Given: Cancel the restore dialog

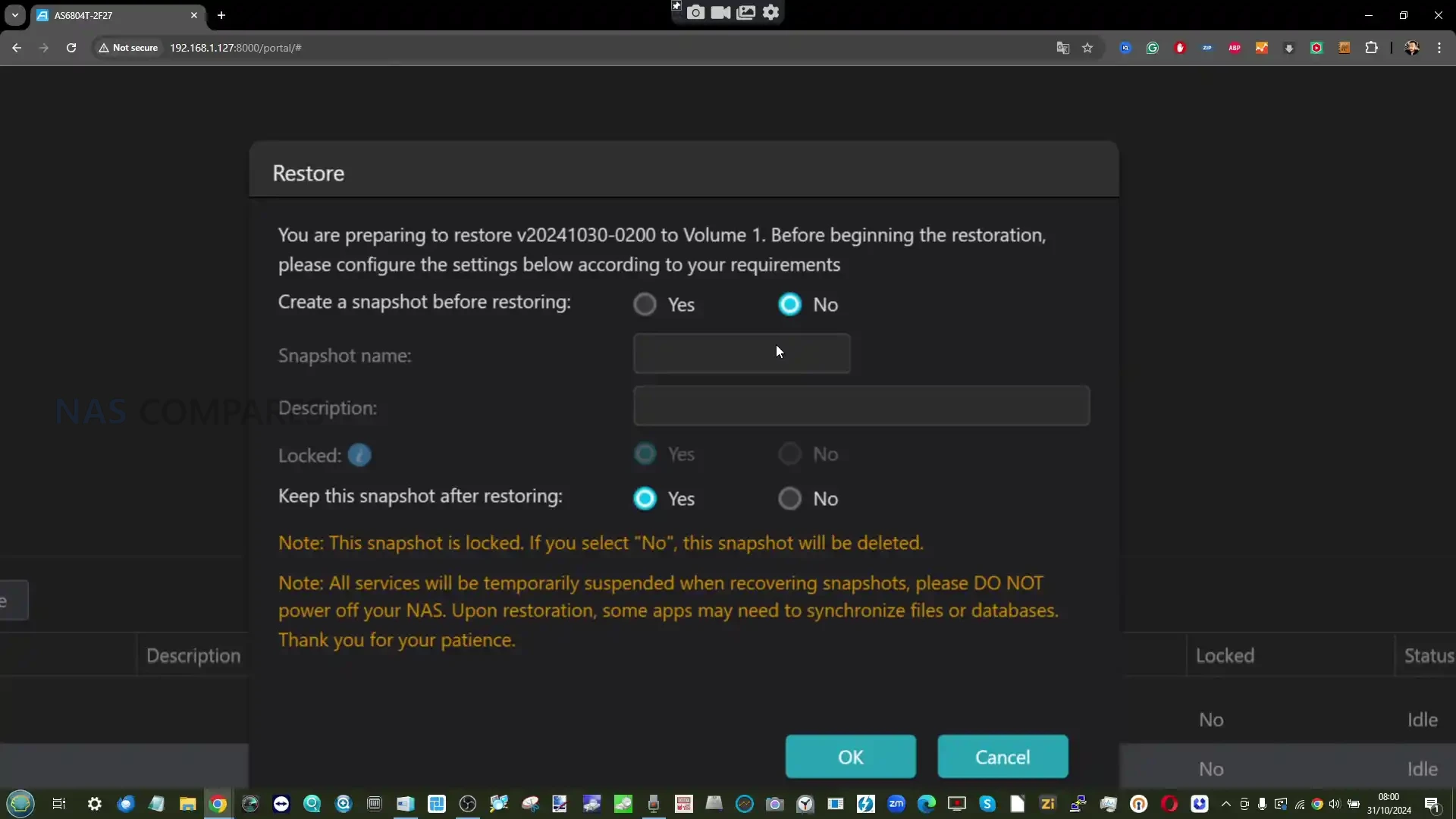Looking at the screenshot, I should click(1002, 757).
